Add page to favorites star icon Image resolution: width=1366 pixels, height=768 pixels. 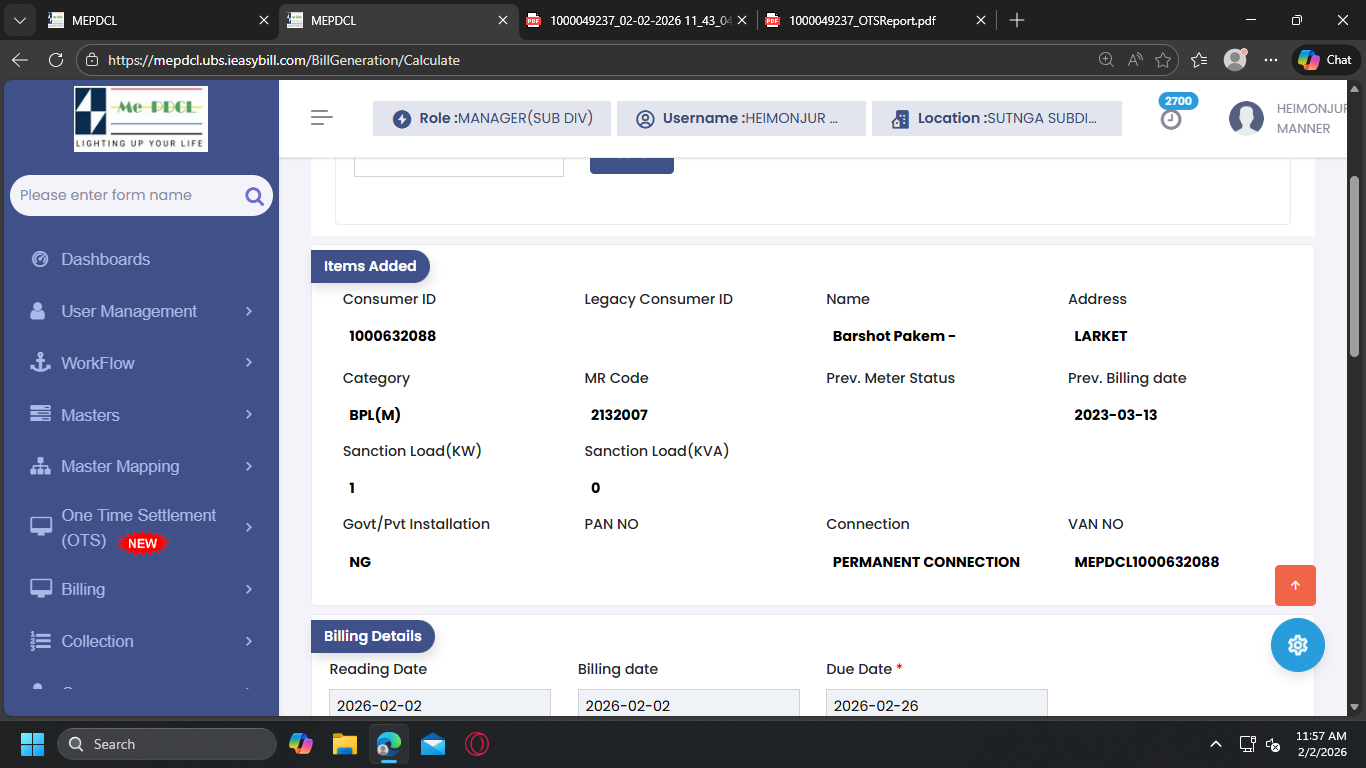tap(1163, 60)
